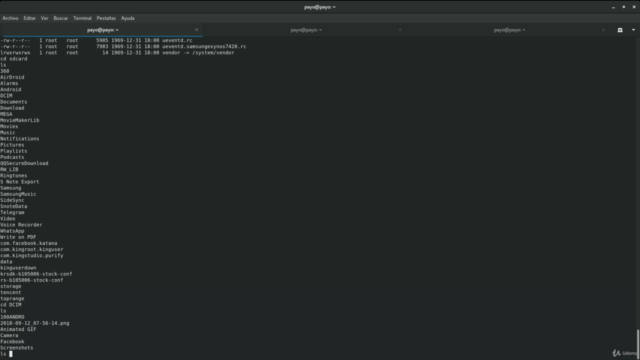
Task: Maximize the terminal window
Action: [x=624, y=7]
